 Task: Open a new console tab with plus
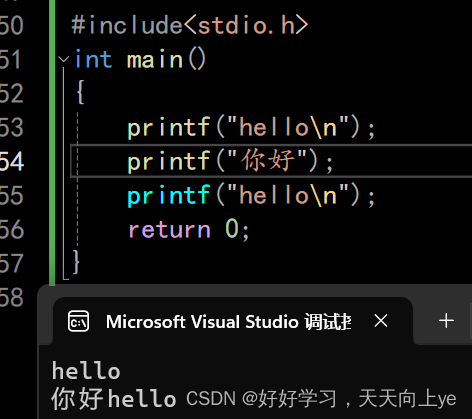pyautogui.click(x=446, y=321)
